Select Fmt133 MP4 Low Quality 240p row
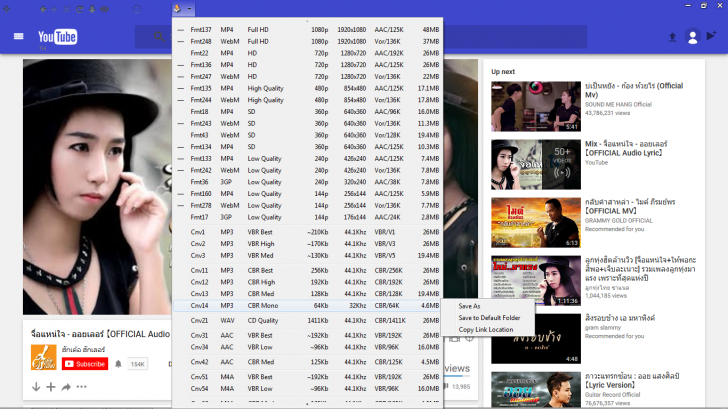This screenshot has height=409, width=728. pos(307,159)
